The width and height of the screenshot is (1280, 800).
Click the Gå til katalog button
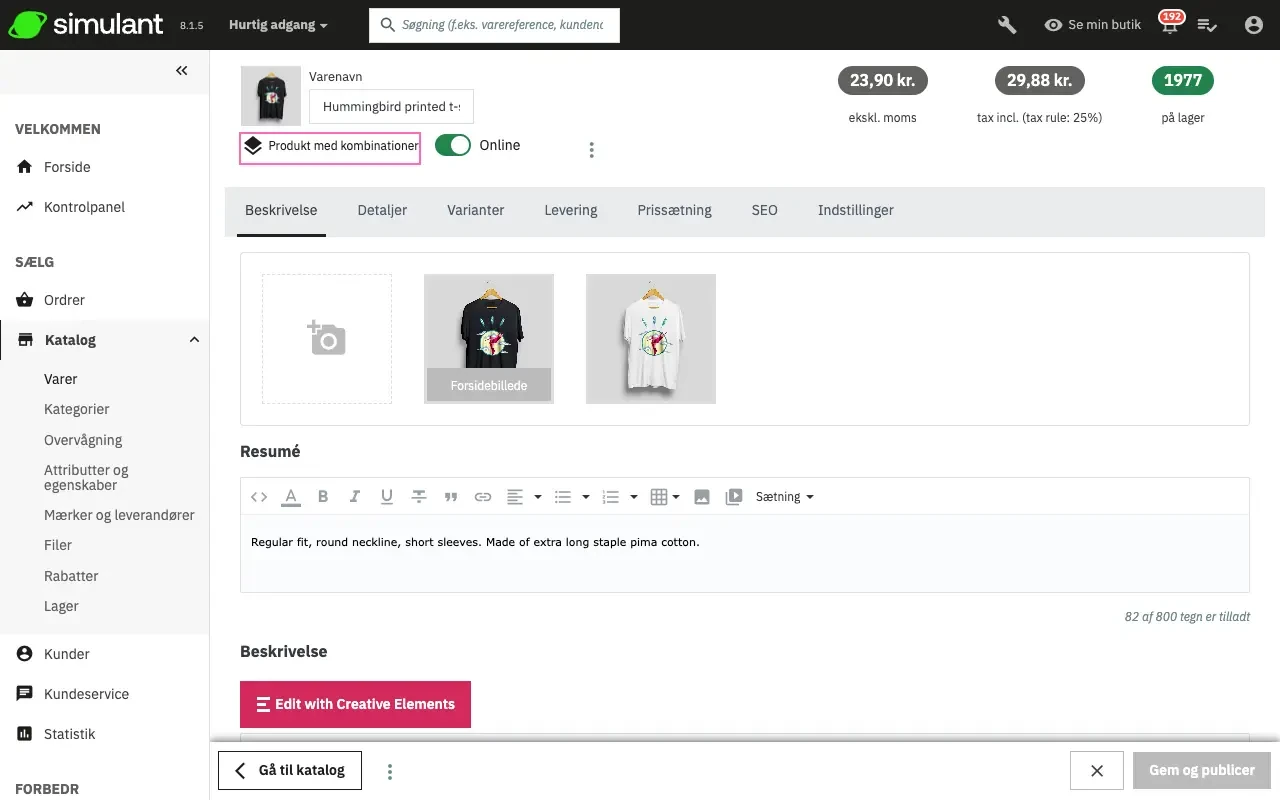290,770
